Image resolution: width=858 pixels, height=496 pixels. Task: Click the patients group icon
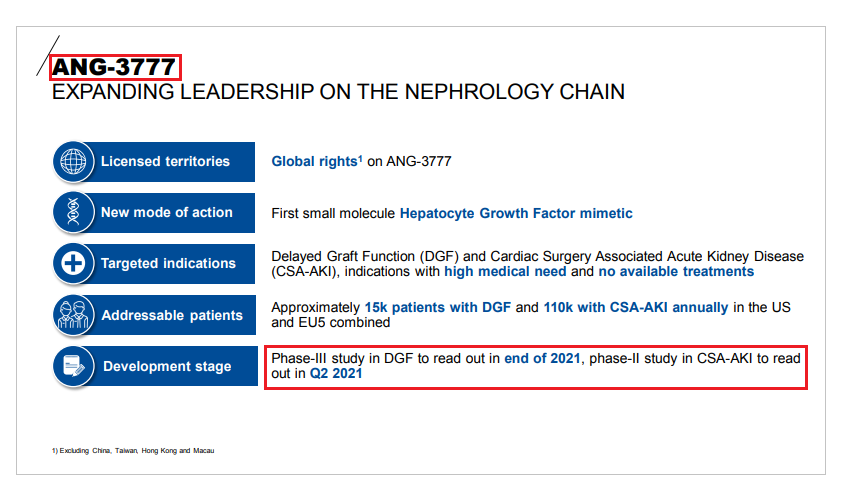coord(74,315)
